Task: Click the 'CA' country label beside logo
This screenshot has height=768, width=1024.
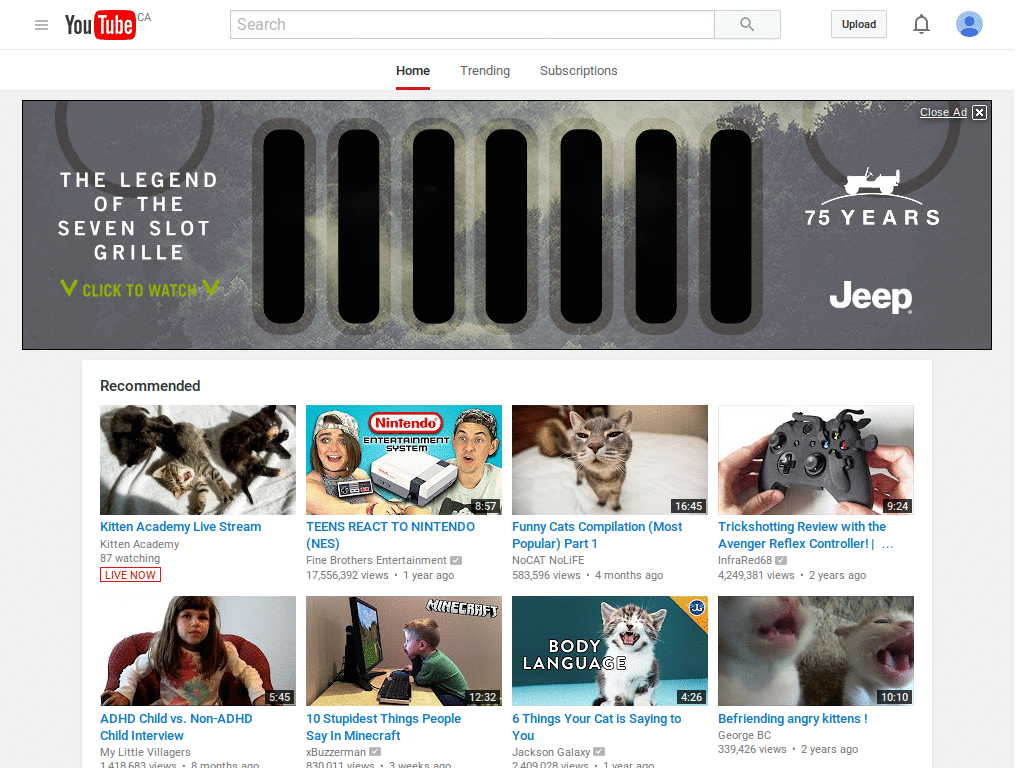Action: (x=144, y=17)
